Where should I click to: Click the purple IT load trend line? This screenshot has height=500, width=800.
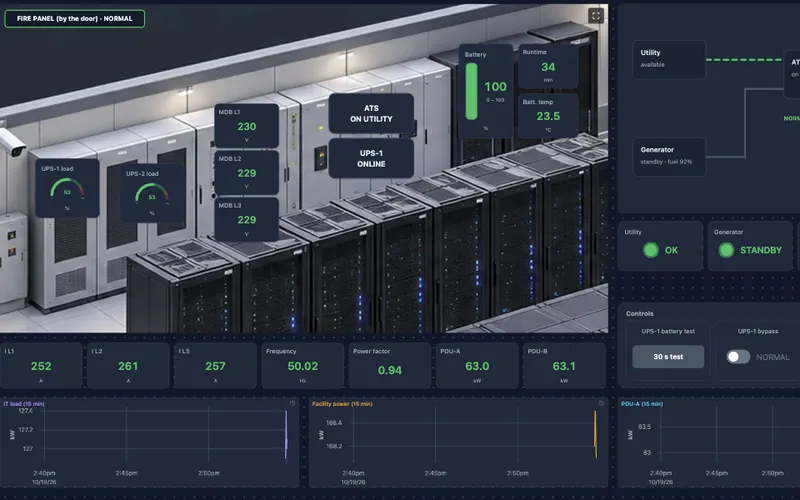[x=286, y=436]
